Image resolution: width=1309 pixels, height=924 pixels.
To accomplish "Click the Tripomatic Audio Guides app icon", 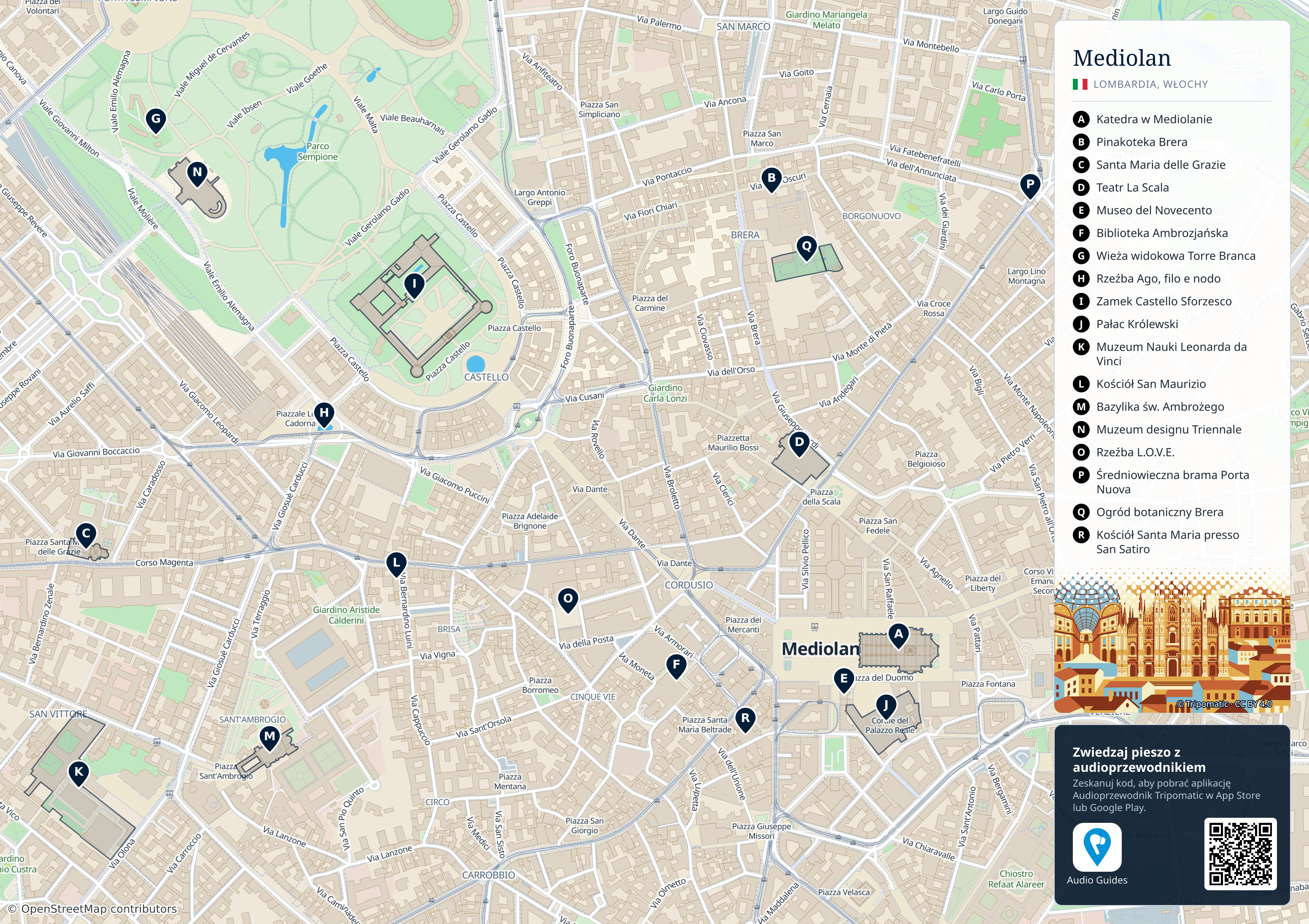I will tap(1097, 847).
